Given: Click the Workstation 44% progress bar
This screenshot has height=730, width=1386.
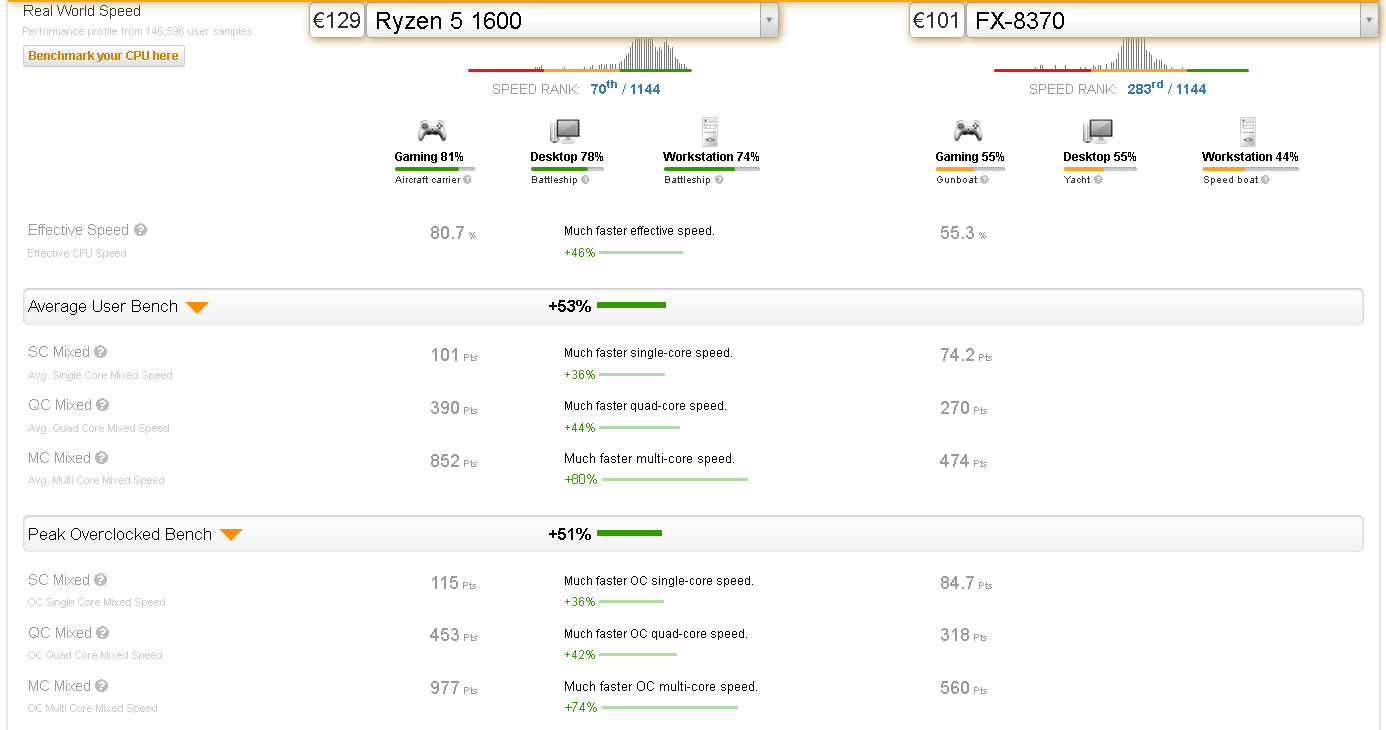Looking at the screenshot, I should click(1250, 169).
